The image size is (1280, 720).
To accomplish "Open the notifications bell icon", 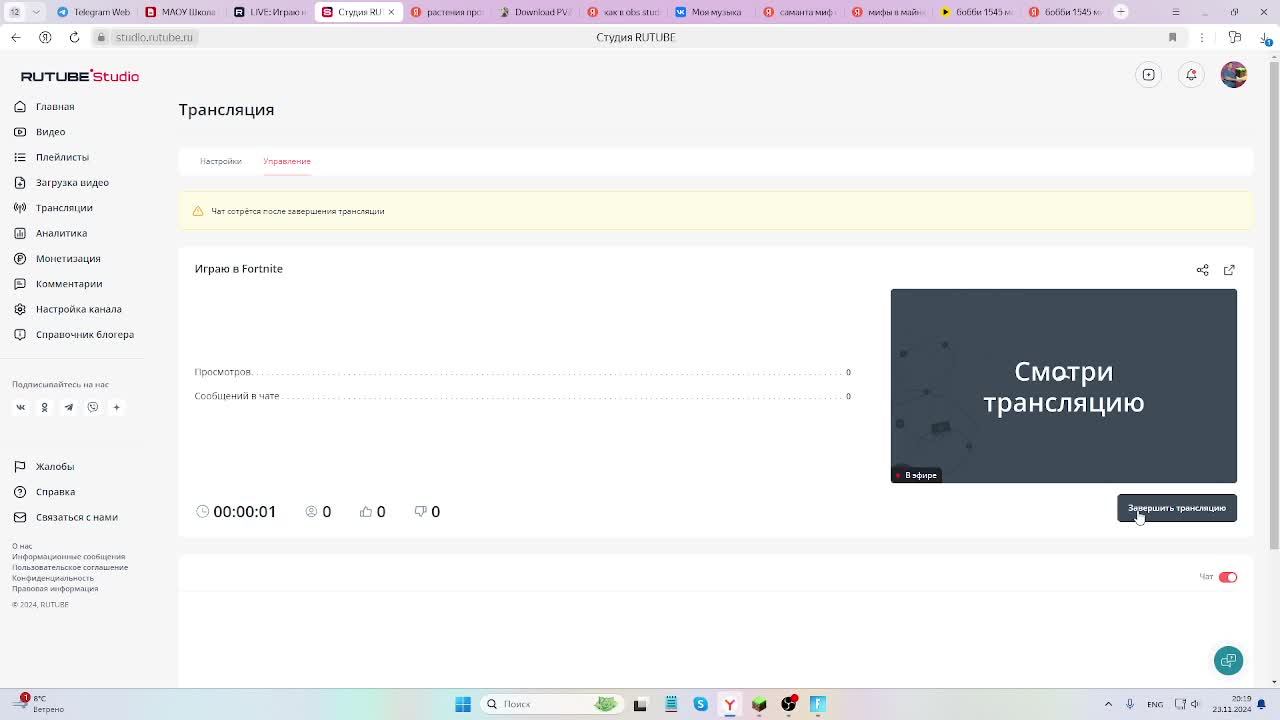I will click(1191, 75).
